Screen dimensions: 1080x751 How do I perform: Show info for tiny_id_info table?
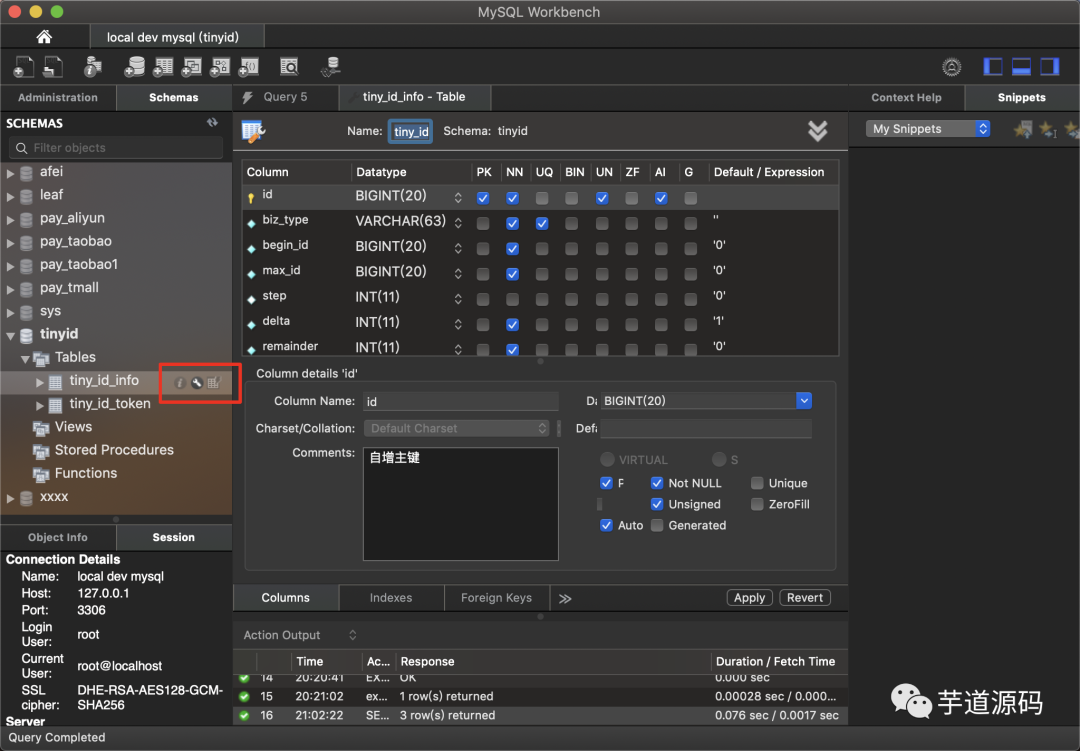coord(180,382)
